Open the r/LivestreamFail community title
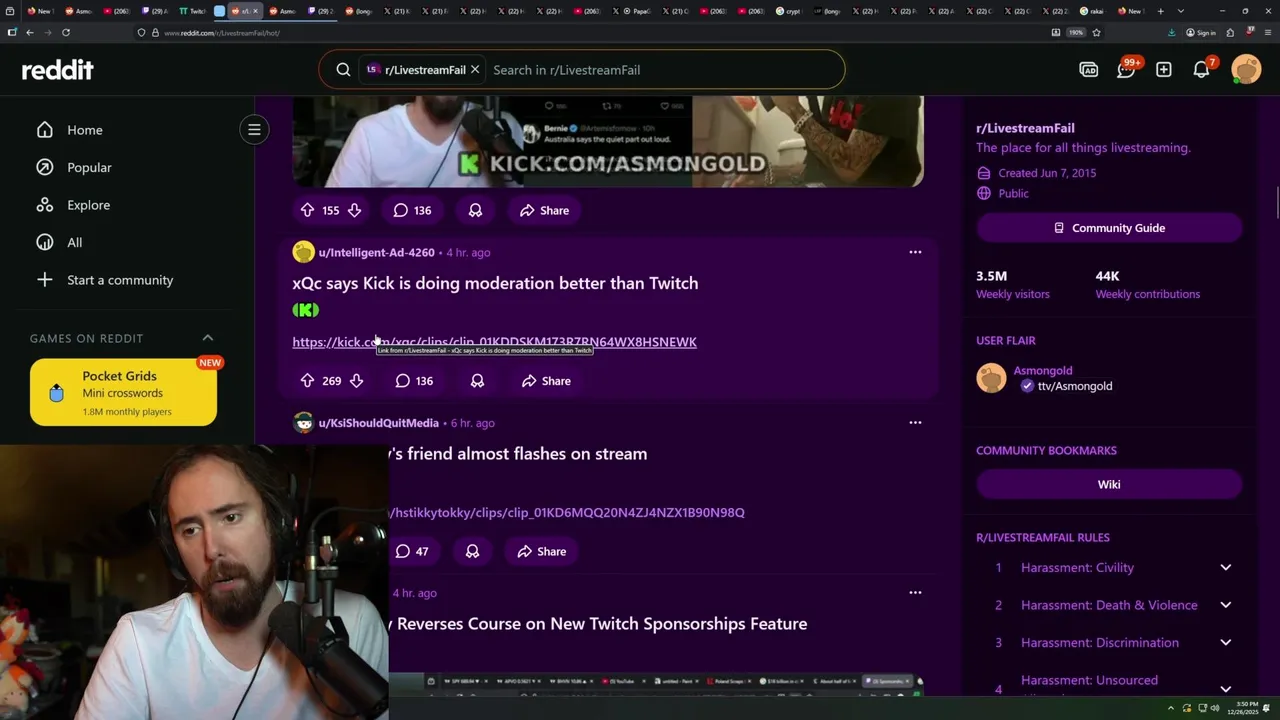Image resolution: width=1280 pixels, height=720 pixels. tap(1025, 128)
